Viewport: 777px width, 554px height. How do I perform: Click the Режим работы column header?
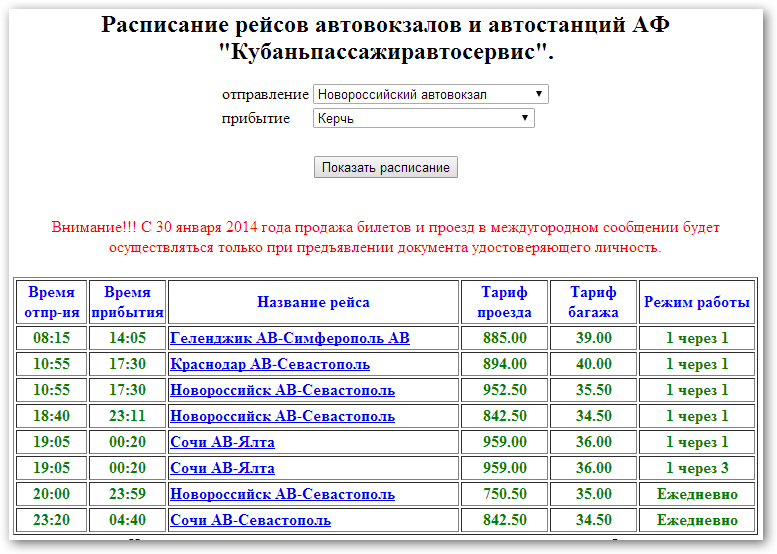pyautogui.click(x=697, y=302)
